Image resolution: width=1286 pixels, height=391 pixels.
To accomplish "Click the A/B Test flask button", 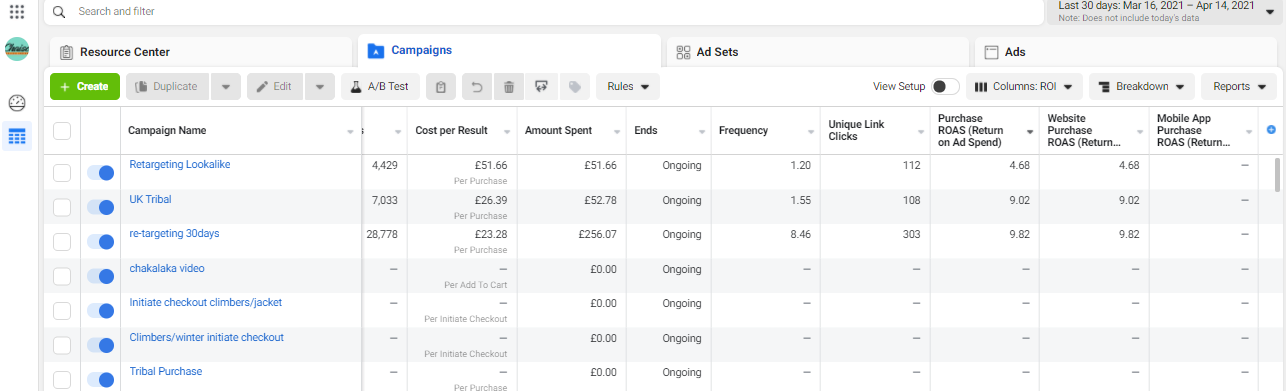I will [380, 87].
